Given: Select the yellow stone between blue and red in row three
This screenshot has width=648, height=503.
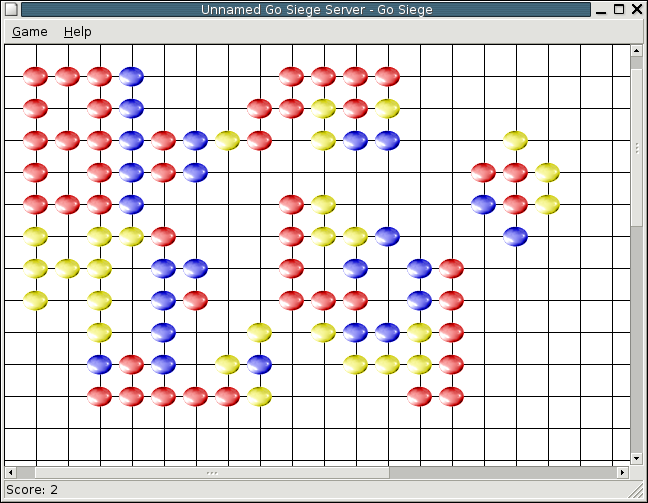Looking at the screenshot, I should [227, 140].
